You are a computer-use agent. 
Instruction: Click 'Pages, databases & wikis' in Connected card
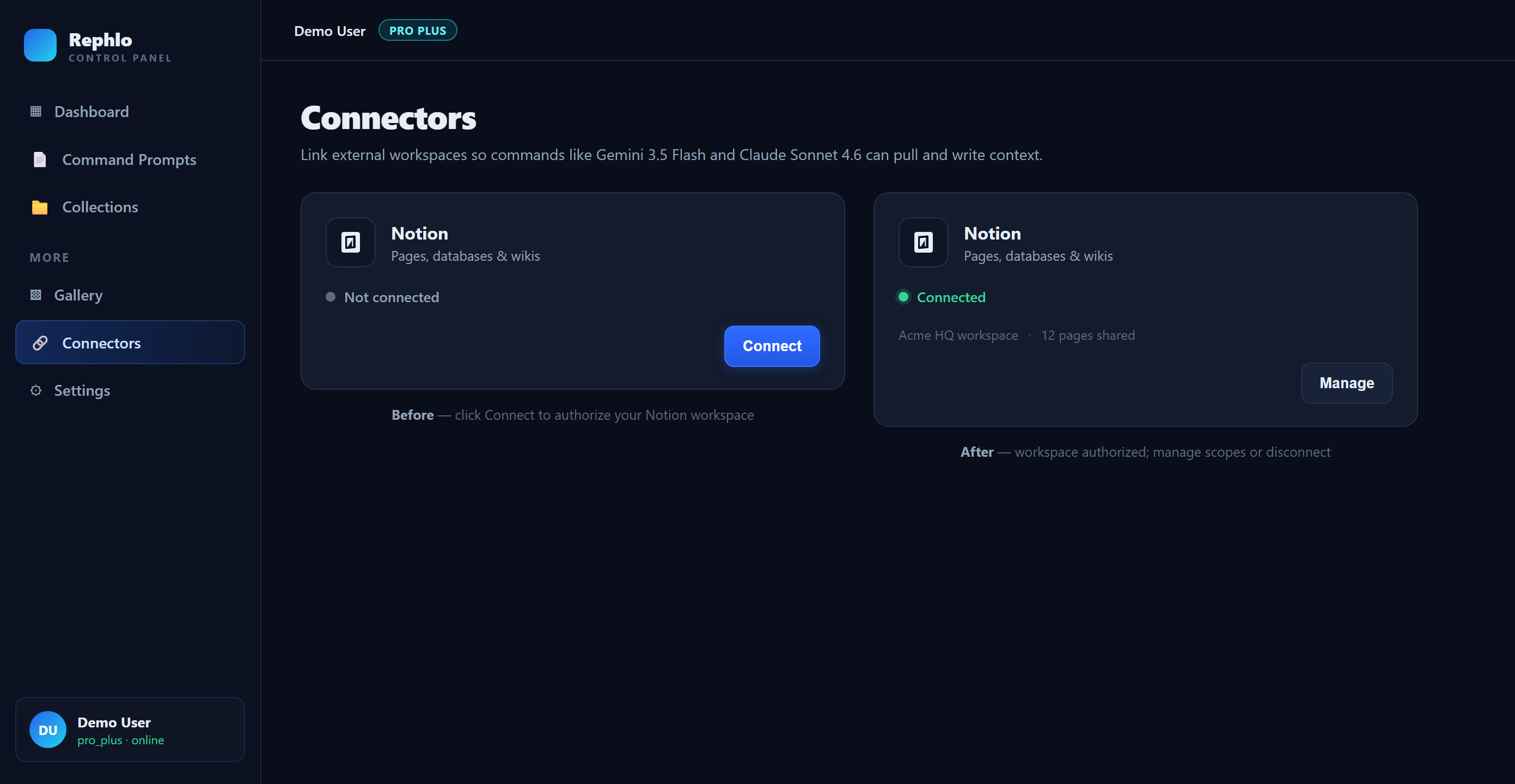click(x=1038, y=256)
